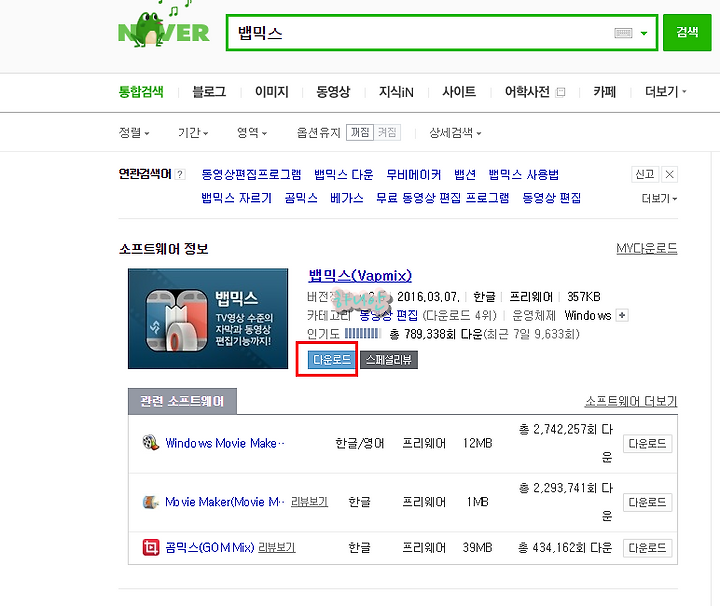The width and height of the screenshot is (720, 606).
Task: Download 곰믹스 with 다운로드 button
Action: tap(647, 548)
